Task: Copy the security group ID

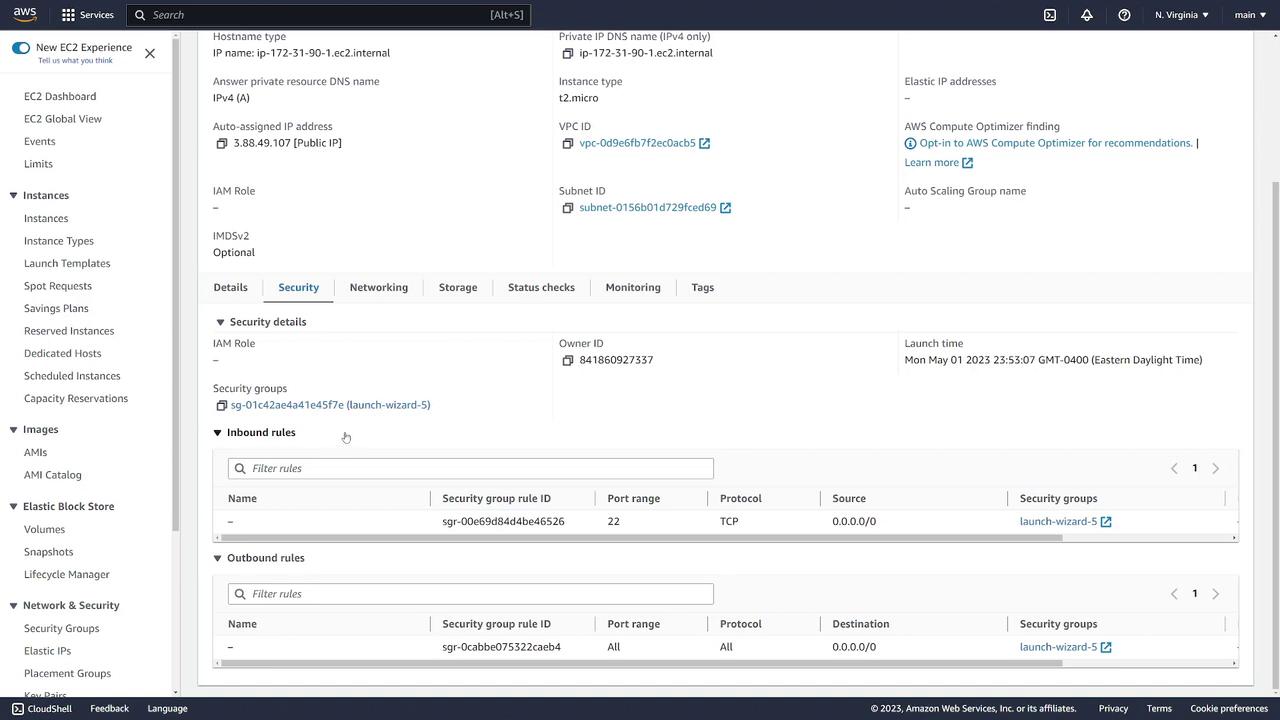Action: point(222,405)
